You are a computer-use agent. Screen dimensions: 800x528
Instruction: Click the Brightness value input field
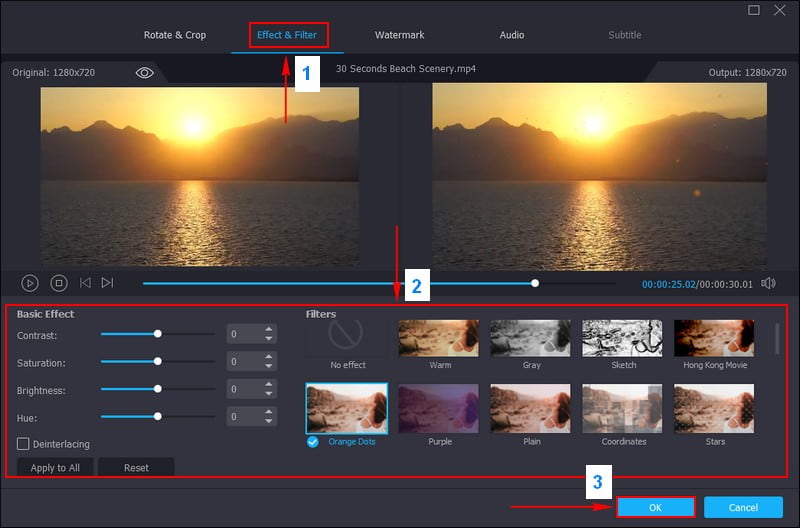pyautogui.click(x=241, y=388)
